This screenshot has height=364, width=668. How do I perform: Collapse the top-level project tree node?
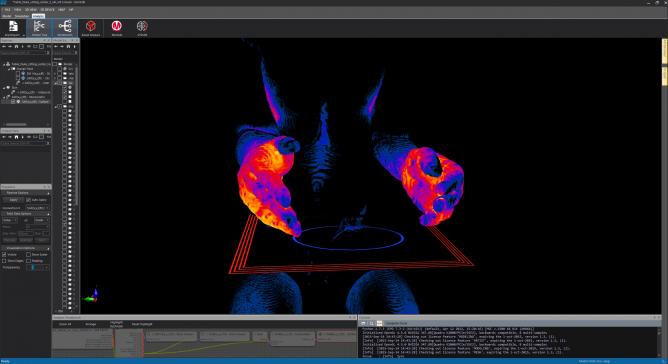coord(4,64)
